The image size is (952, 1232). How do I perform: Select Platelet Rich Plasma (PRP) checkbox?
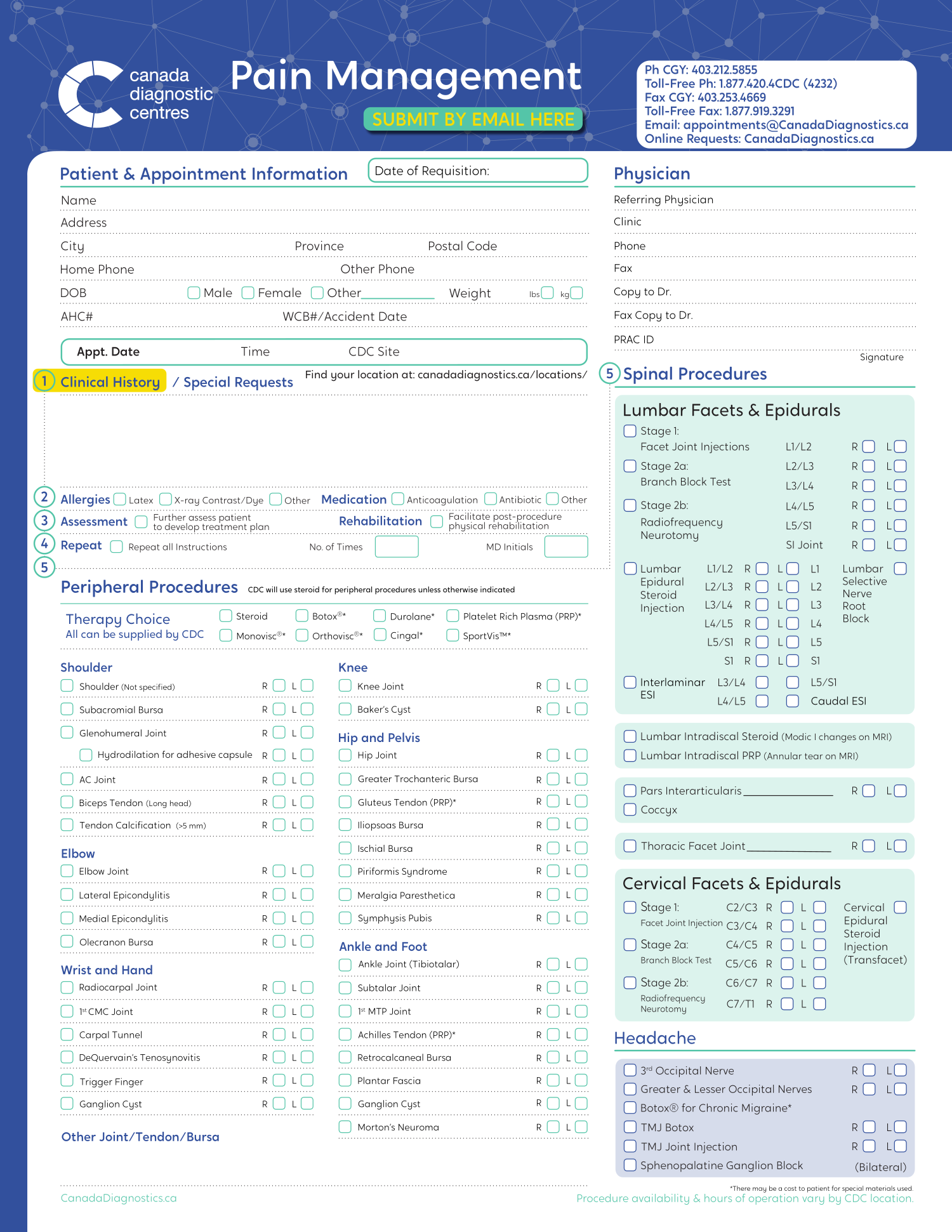coord(453,616)
